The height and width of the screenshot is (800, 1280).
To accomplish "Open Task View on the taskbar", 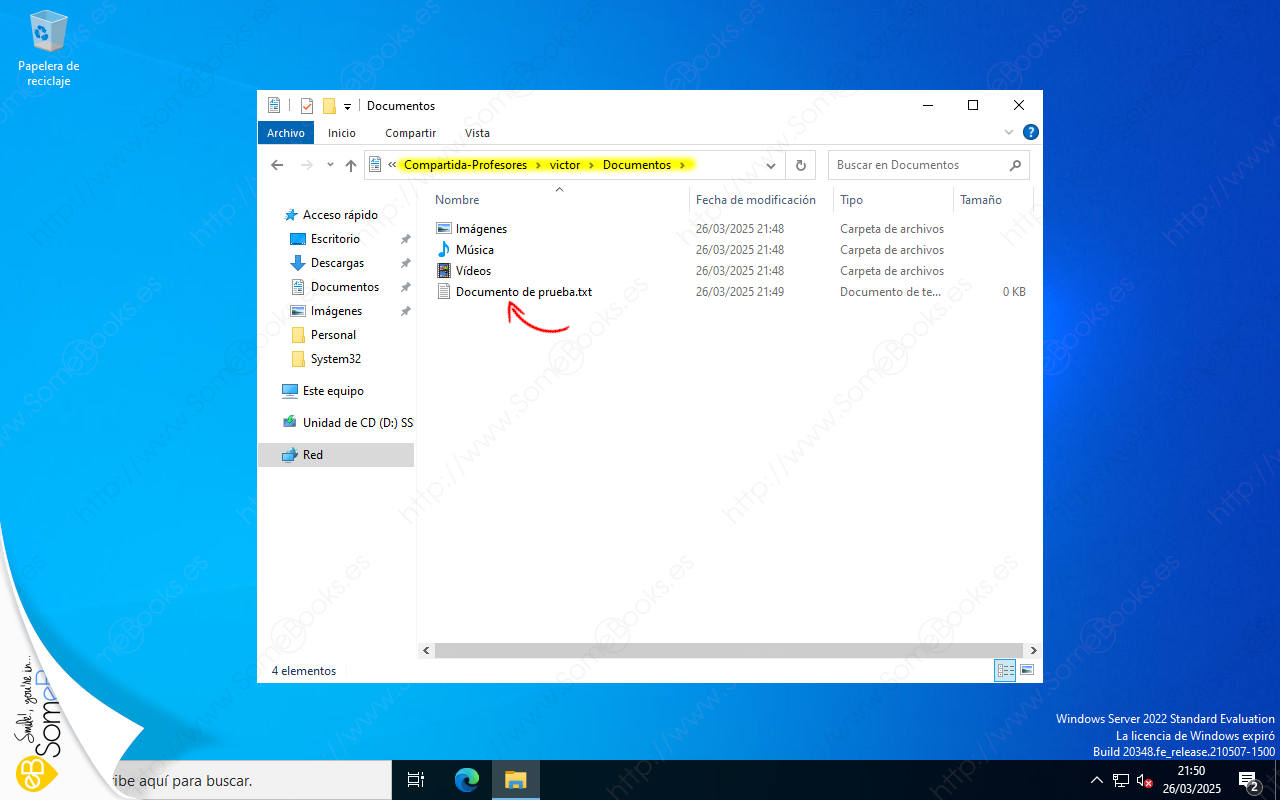I will coord(417,780).
